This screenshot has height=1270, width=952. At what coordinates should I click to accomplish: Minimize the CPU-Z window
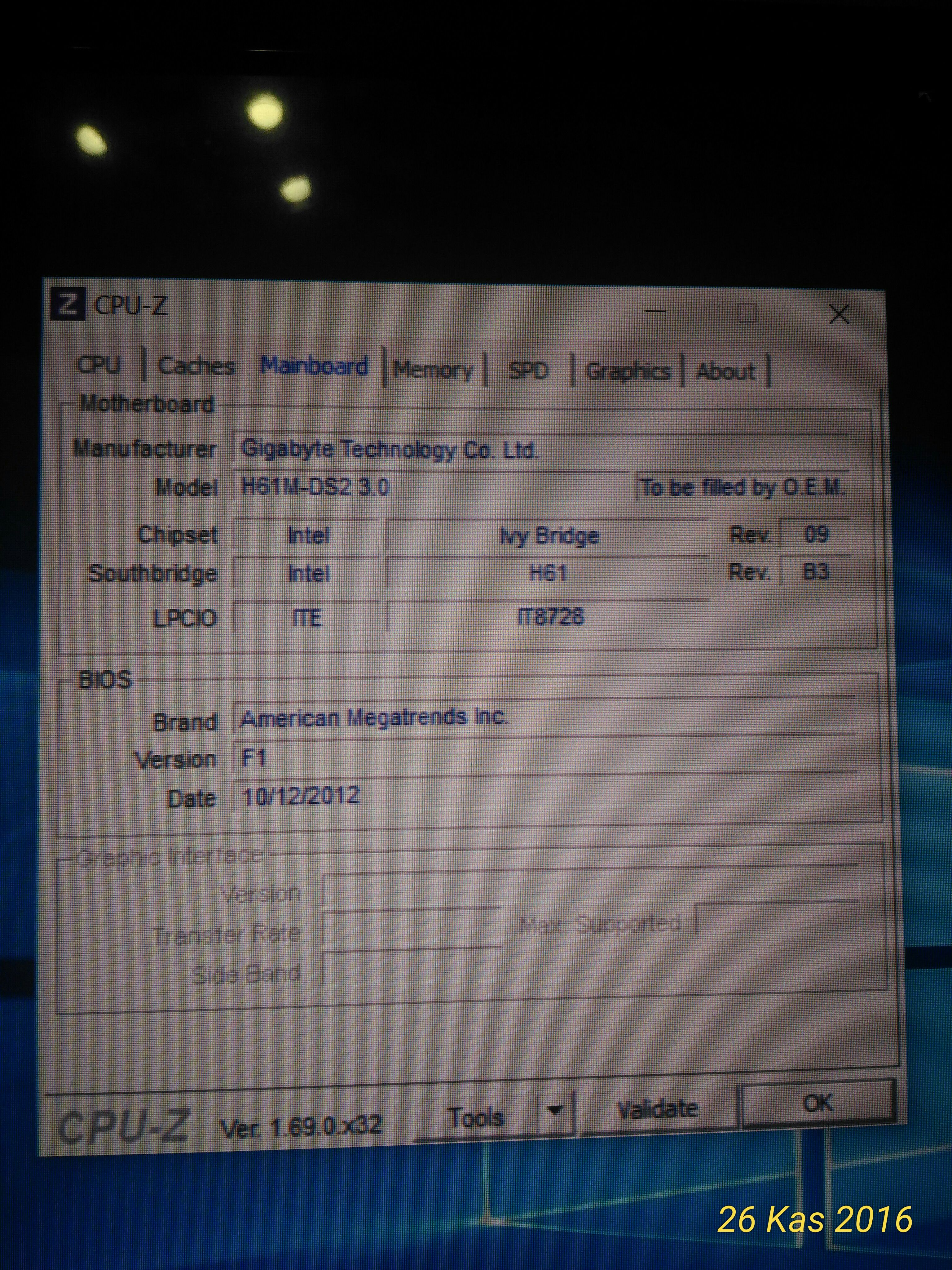pyautogui.click(x=655, y=312)
